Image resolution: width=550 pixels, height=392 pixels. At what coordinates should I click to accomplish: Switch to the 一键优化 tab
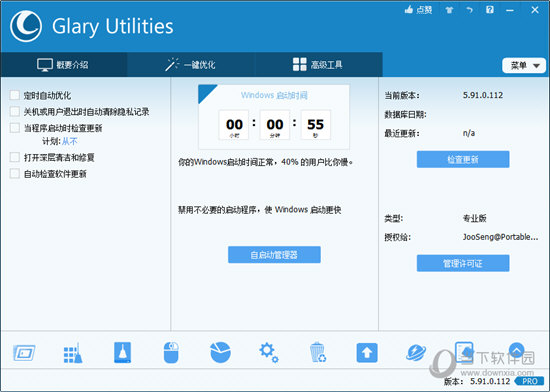[191, 65]
